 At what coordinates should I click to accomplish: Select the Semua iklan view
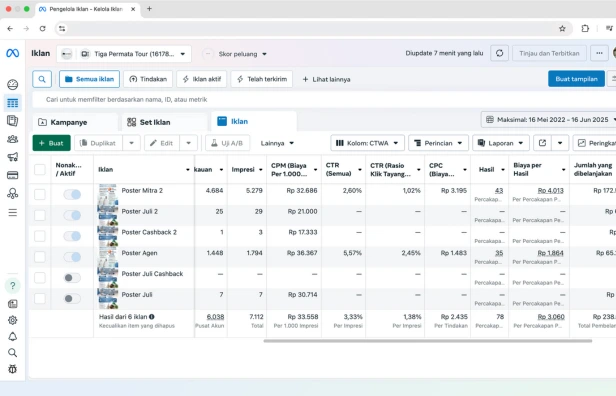pyautogui.click(x=90, y=79)
